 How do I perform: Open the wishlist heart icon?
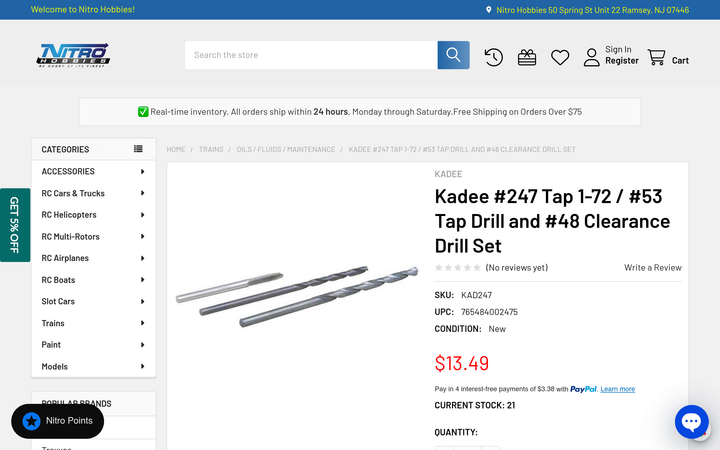pos(560,57)
